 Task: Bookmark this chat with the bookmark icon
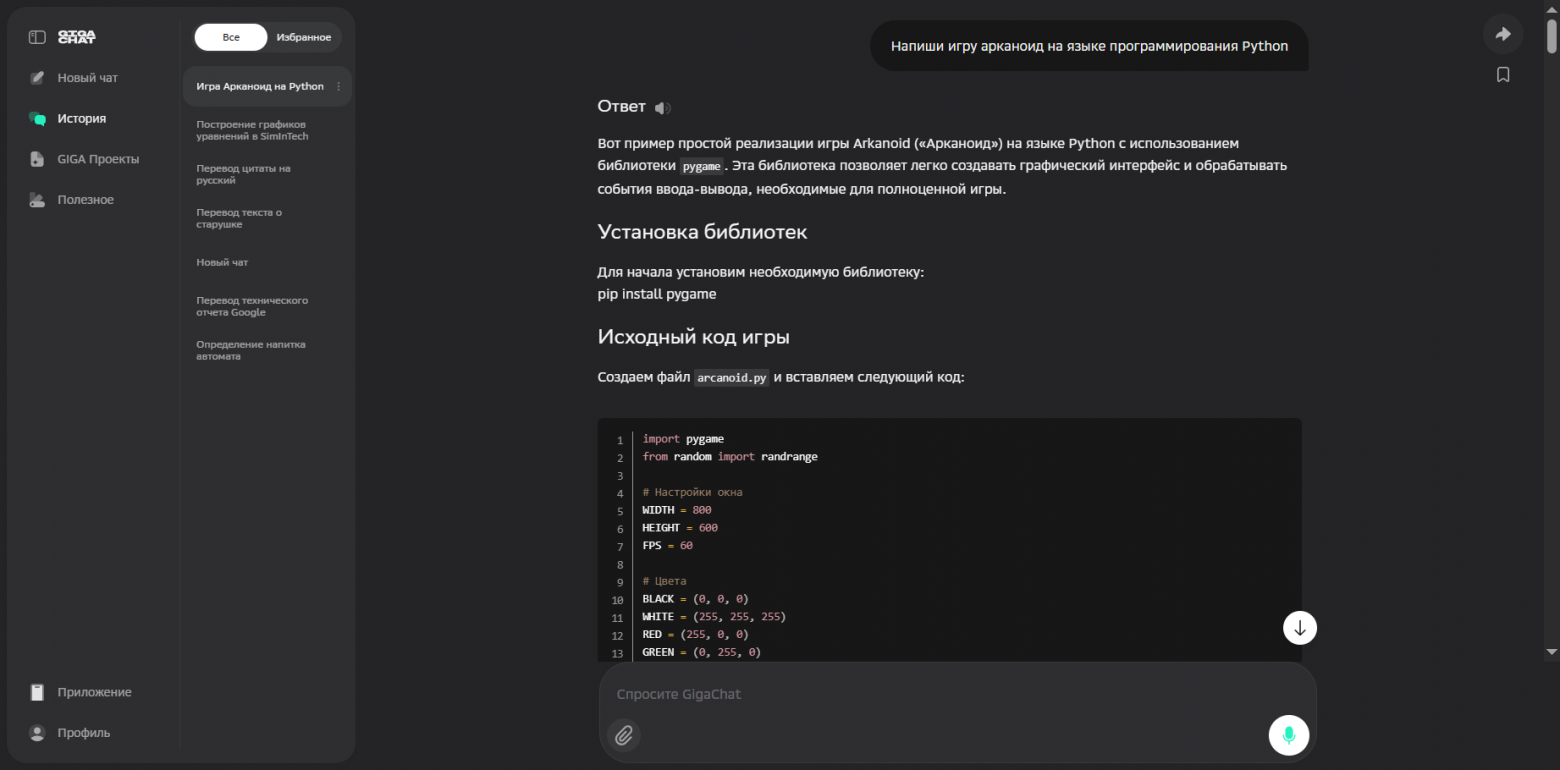(1502, 75)
